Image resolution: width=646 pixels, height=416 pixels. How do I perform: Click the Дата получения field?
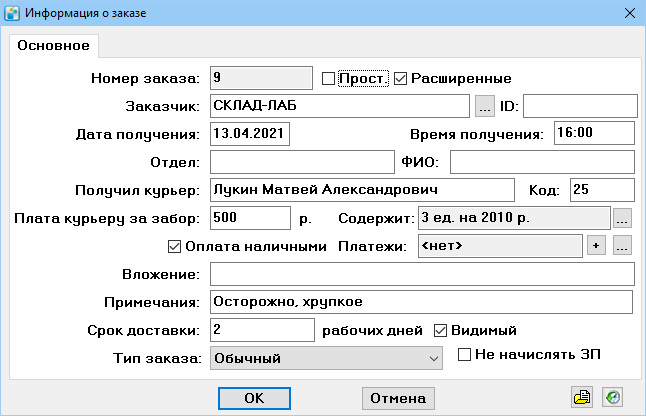[x=250, y=134]
